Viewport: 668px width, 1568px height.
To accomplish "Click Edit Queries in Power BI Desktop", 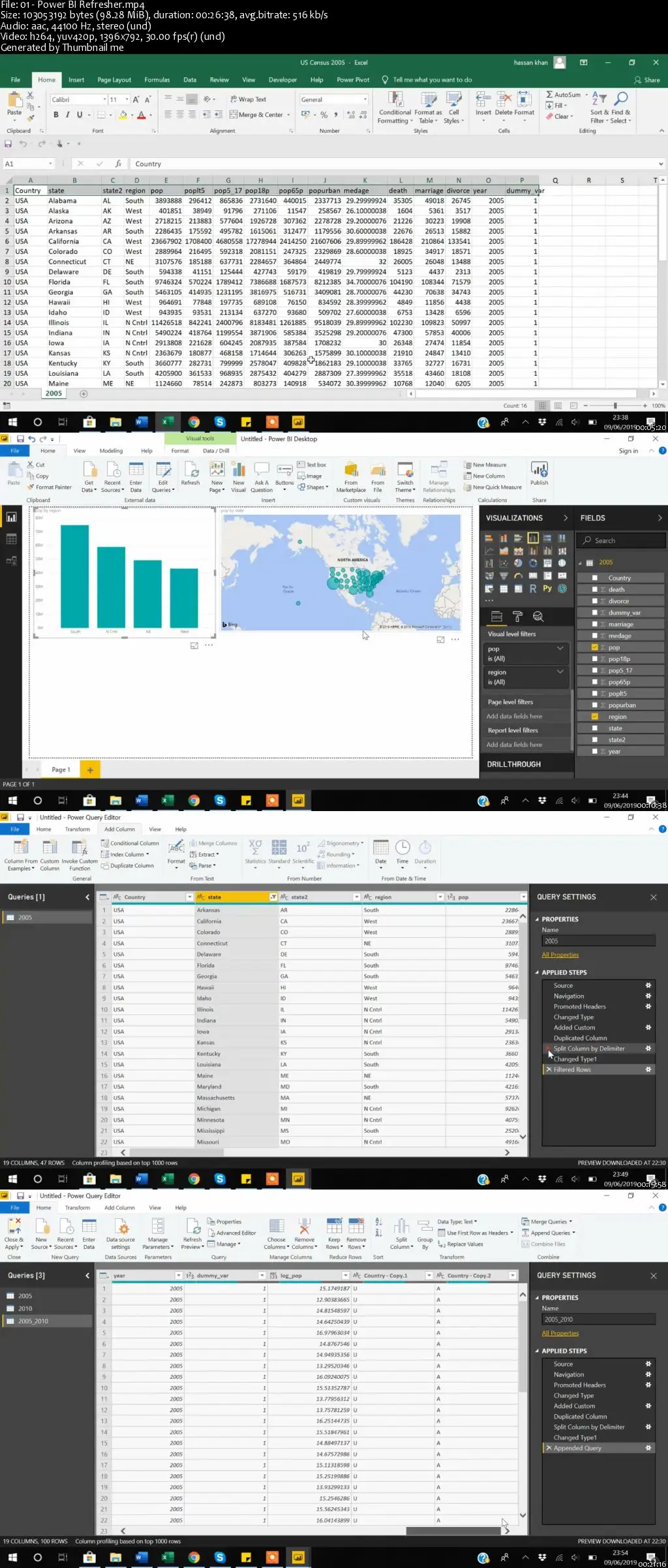I will [x=162, y=477].
